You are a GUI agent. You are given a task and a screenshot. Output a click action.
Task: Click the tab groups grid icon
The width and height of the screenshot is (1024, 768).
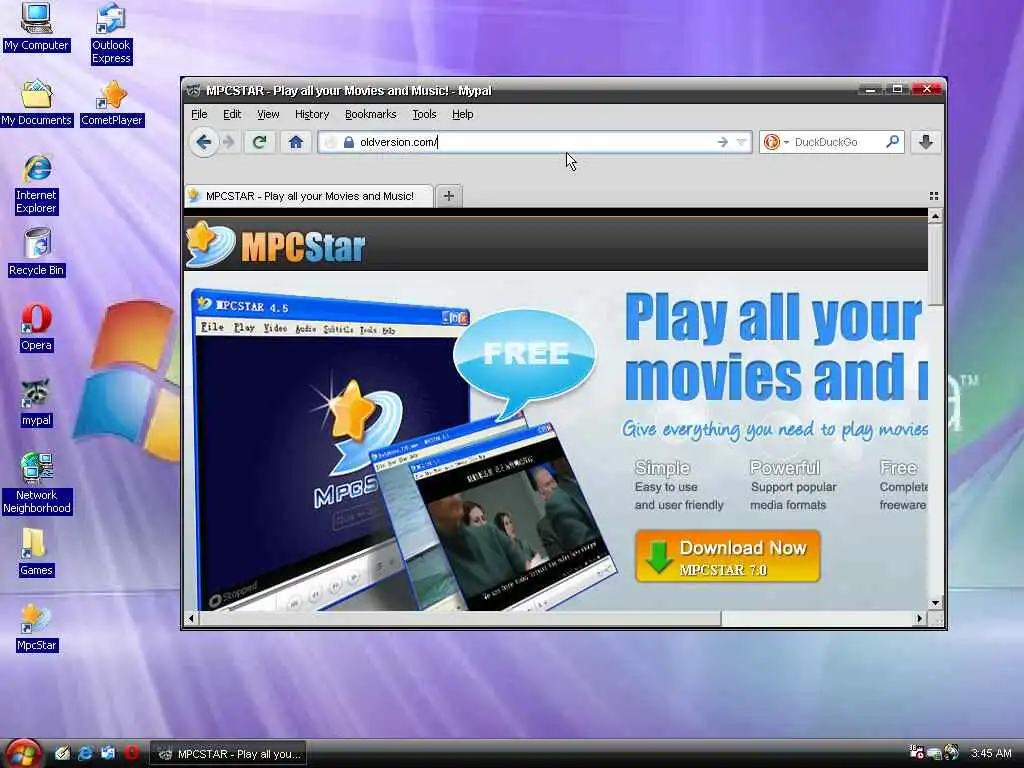click(x=934, y=196)
